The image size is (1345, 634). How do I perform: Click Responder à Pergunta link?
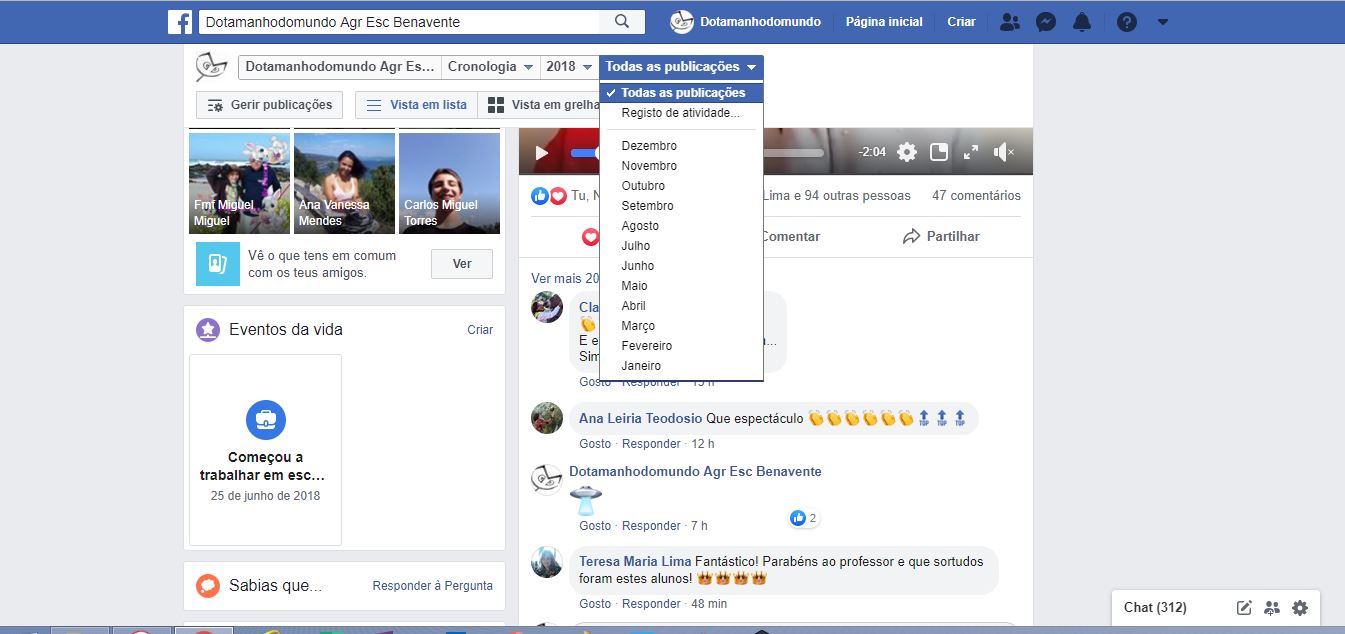pos(433,586)
